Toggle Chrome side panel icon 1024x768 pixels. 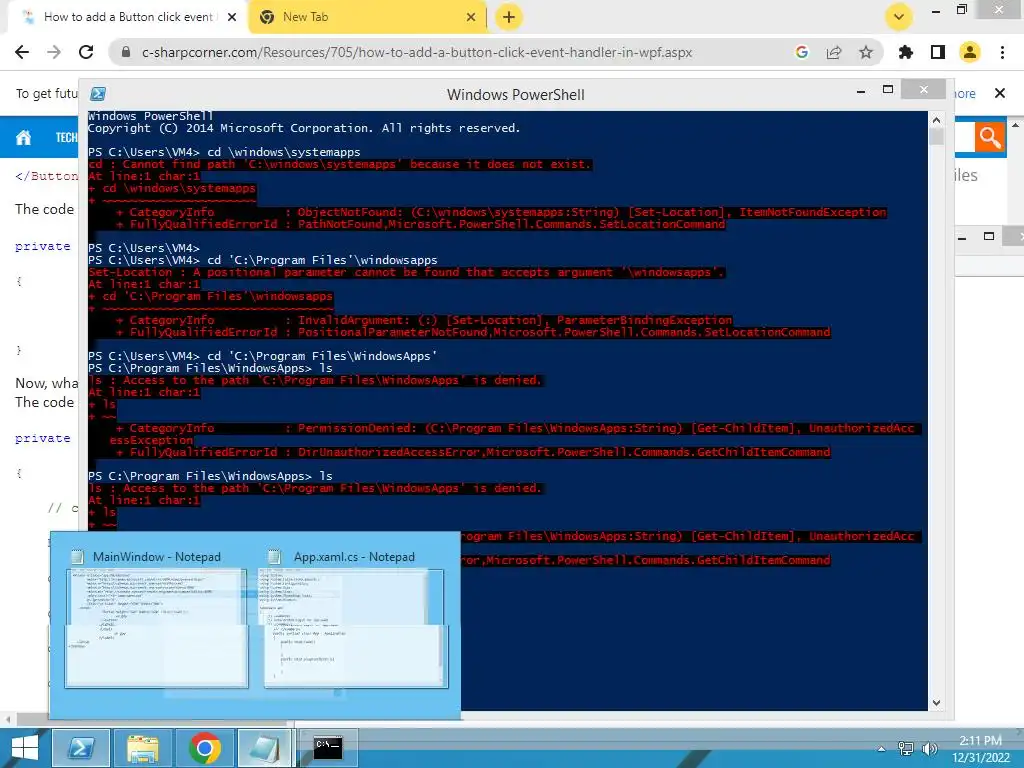938,52
